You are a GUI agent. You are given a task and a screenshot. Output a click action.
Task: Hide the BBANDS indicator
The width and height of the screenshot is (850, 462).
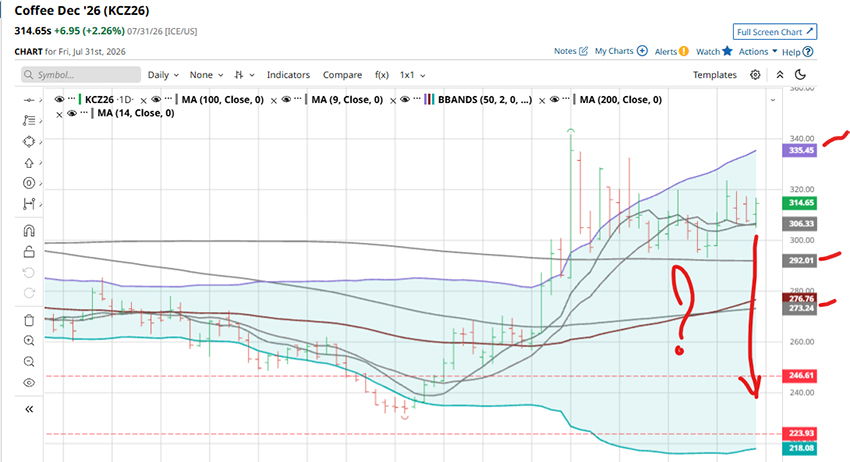(405, 99)
